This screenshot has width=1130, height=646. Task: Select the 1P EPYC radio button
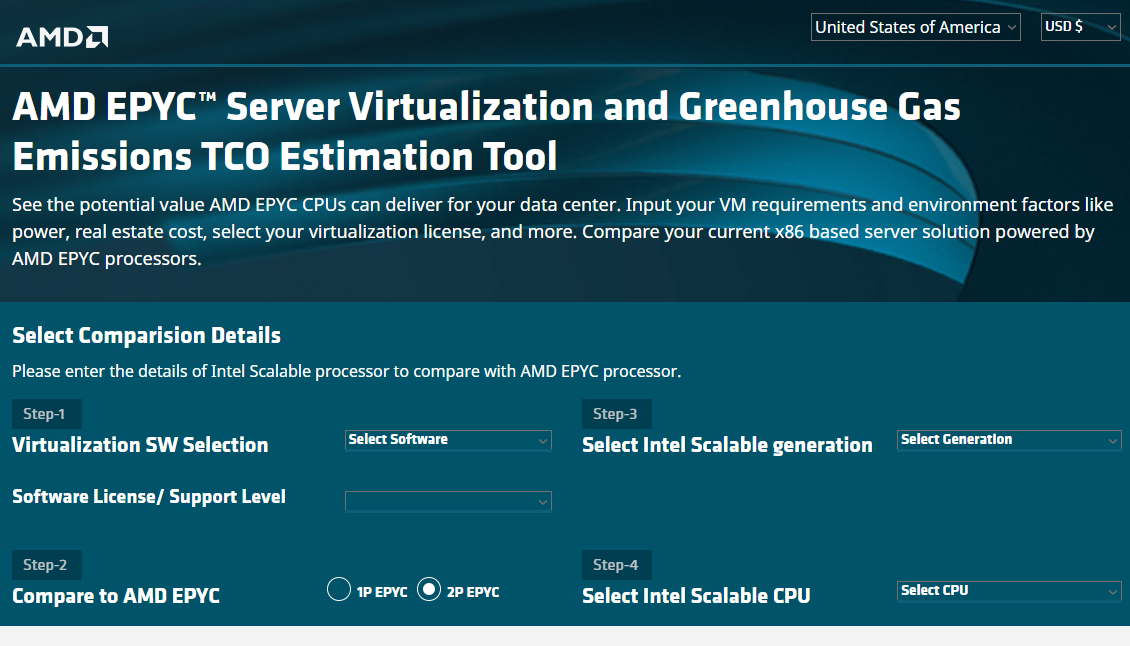click(x=339, y=590)
